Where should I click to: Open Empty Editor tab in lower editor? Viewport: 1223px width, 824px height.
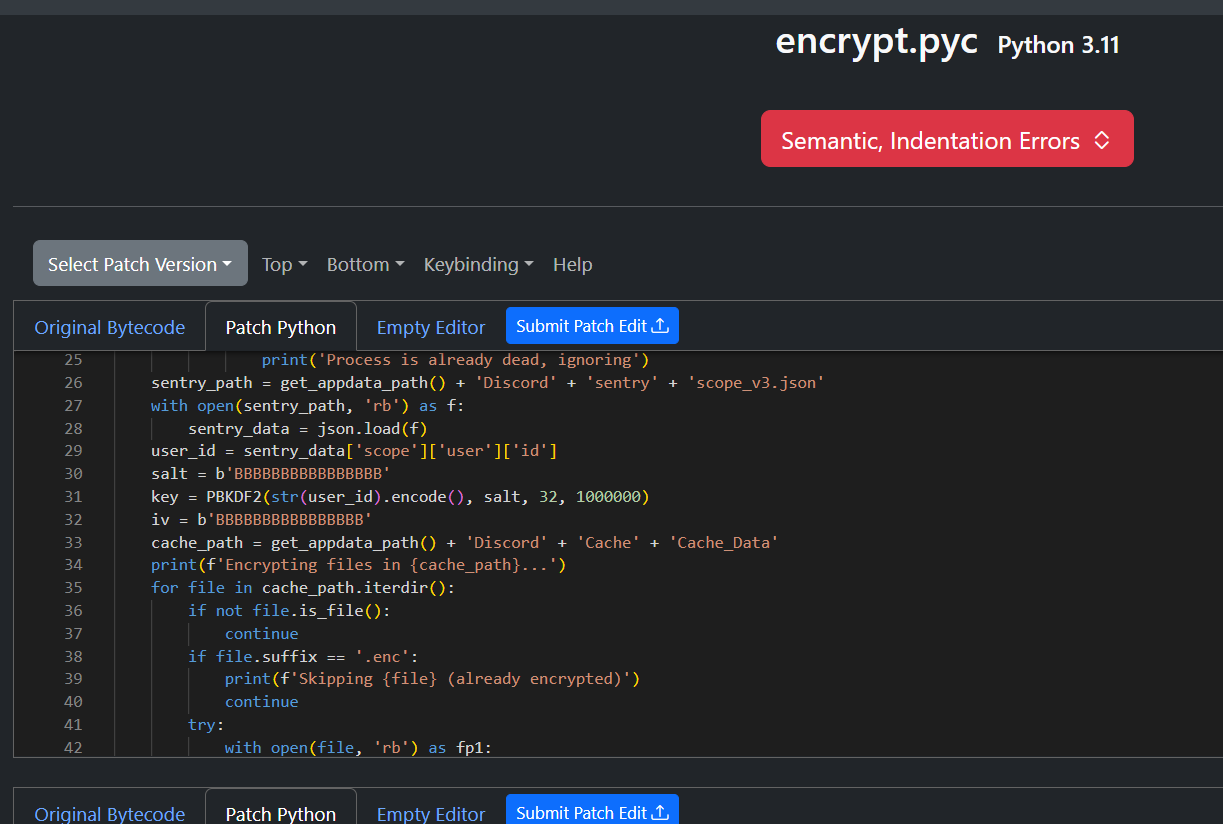[431, 813]
